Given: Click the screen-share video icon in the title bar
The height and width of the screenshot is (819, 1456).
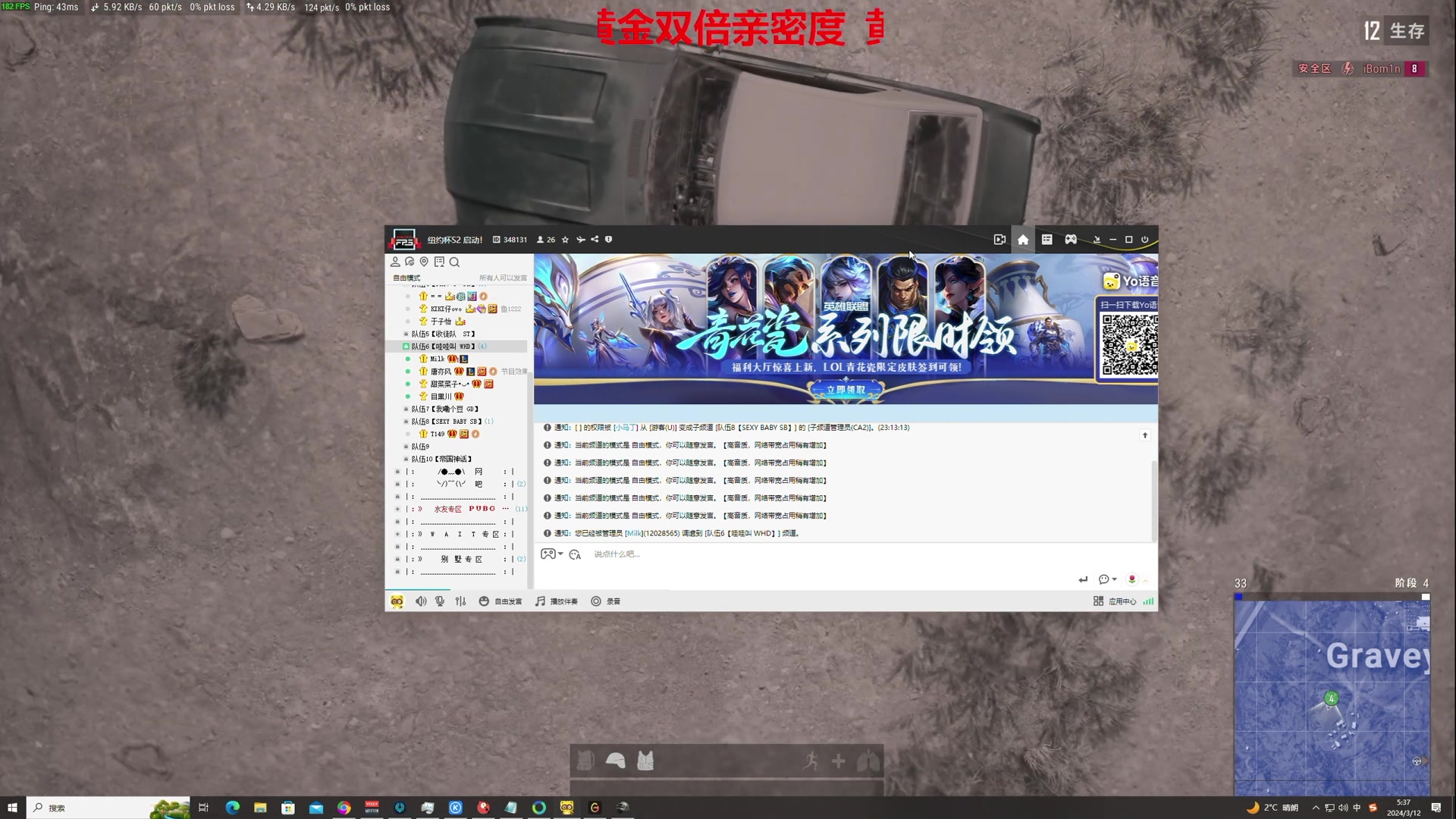Looking at the screenshot, I should pyautogui.click(x=999, y=239).
